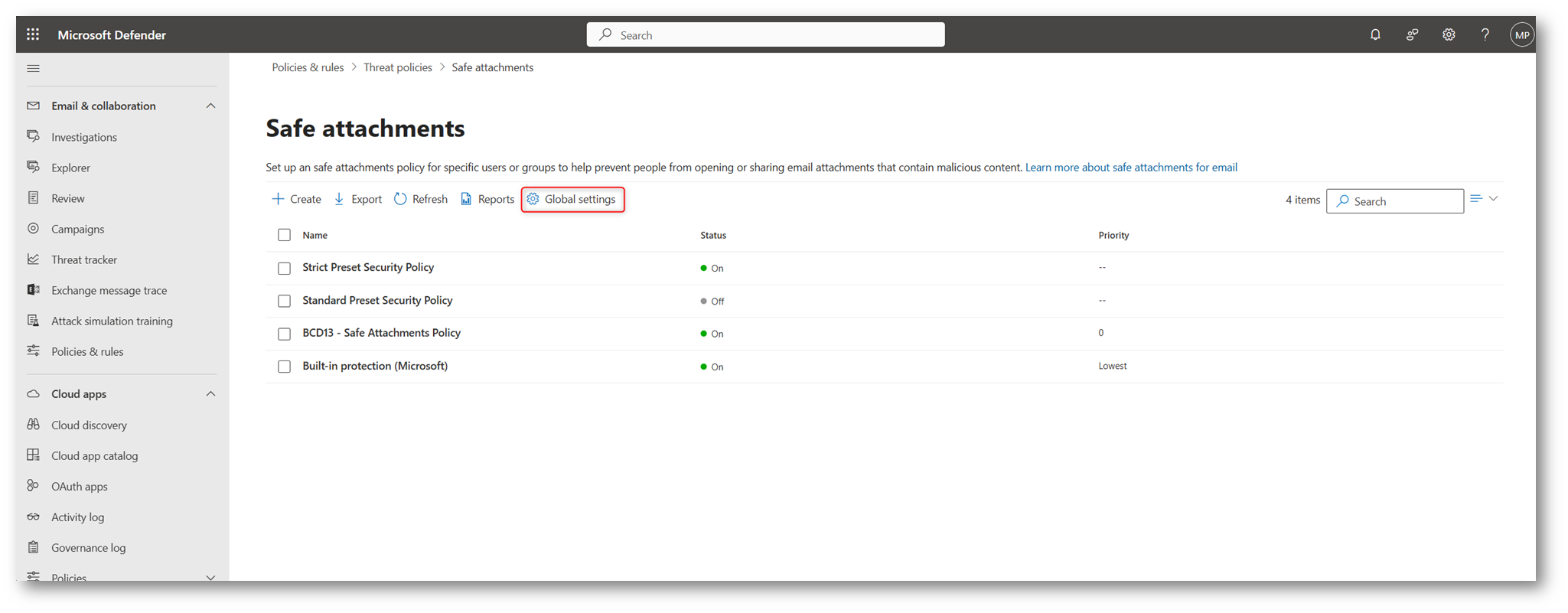Screen dimensions: 1568x613
Task: Click the Explorer sidebar icon
Action: tap(33, 167)
